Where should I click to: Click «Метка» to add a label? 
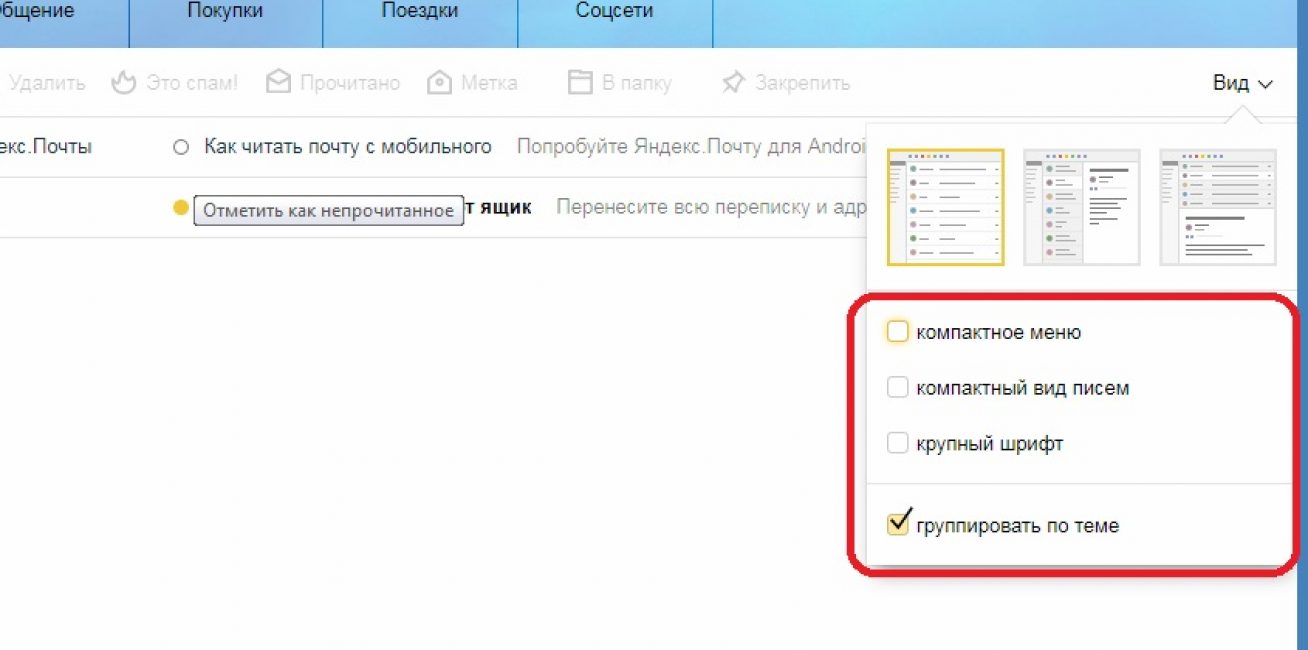(x=472, y=83)
